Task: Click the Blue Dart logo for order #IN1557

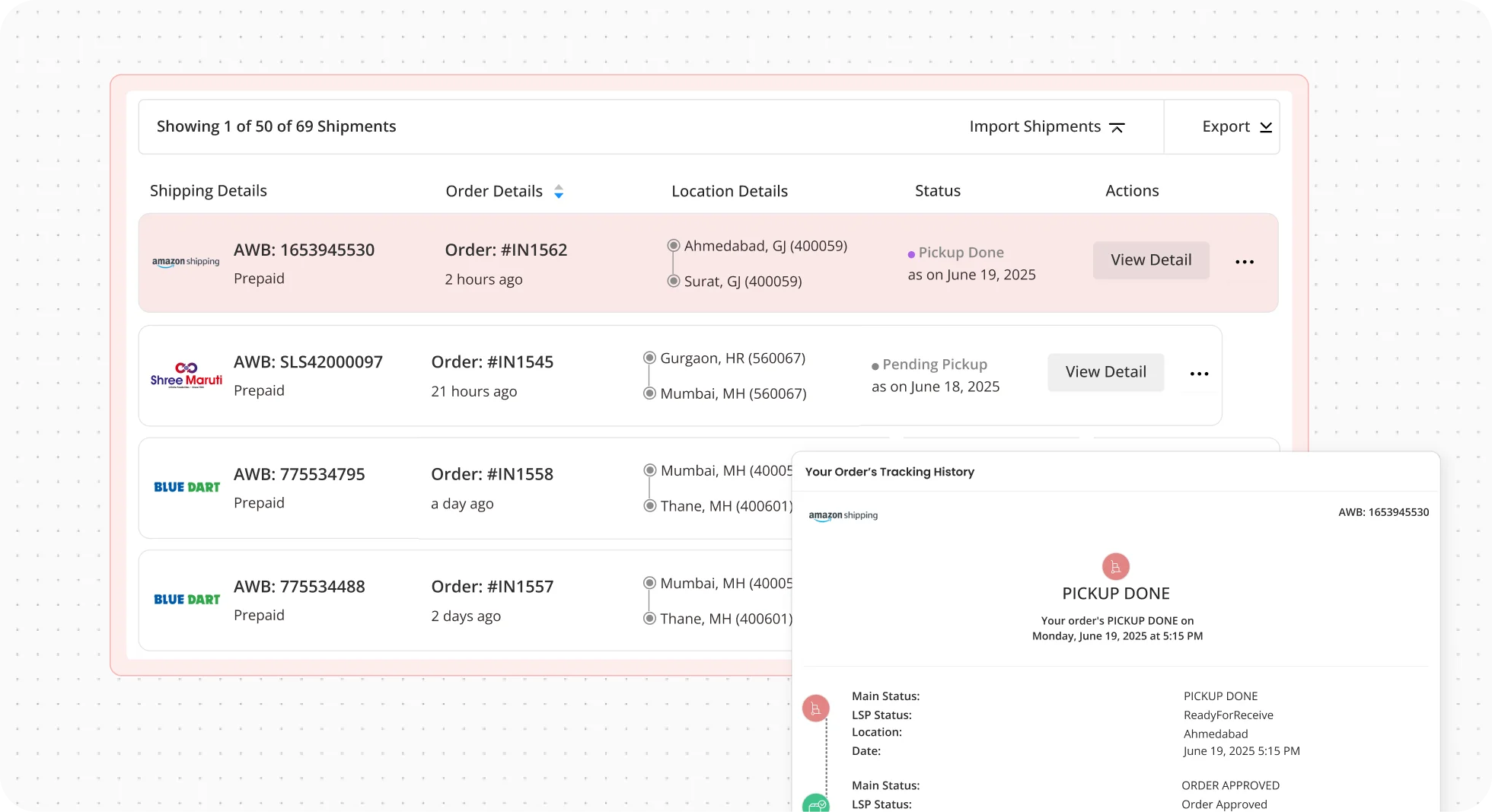Action: (185, 598)
